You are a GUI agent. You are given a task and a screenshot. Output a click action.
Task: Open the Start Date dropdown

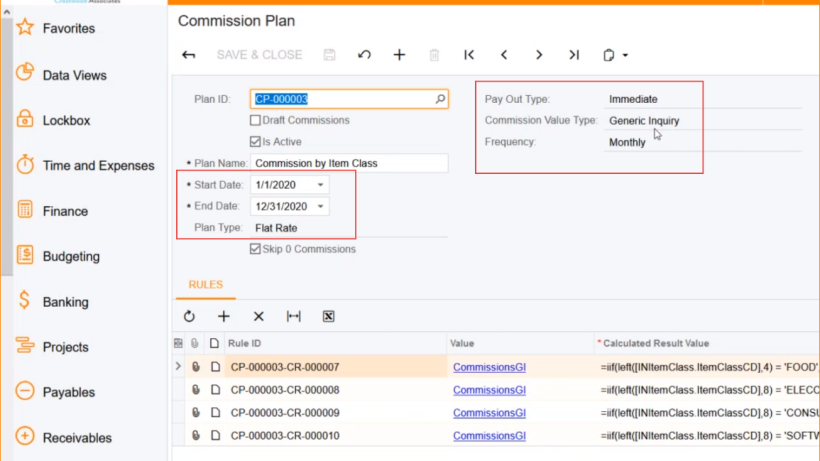tap(321, 185)
